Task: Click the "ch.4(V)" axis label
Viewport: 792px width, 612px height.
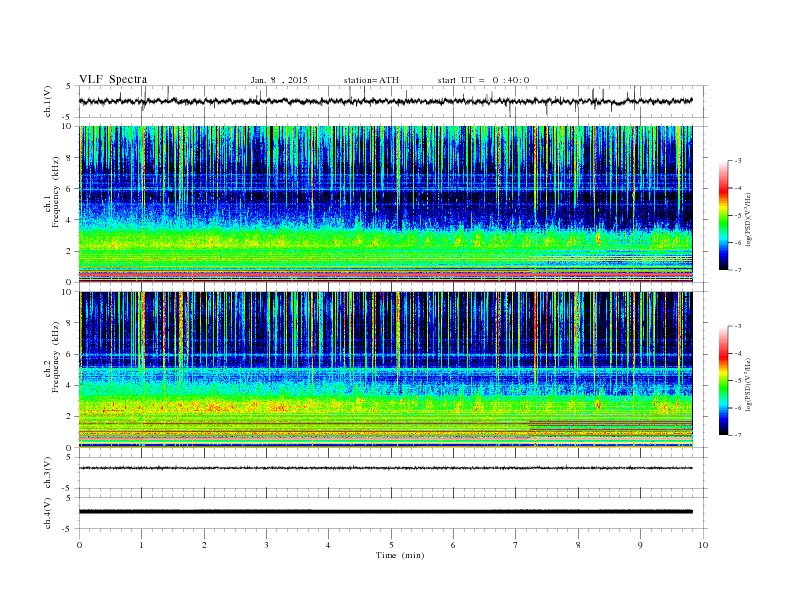Action: (48, 513)
